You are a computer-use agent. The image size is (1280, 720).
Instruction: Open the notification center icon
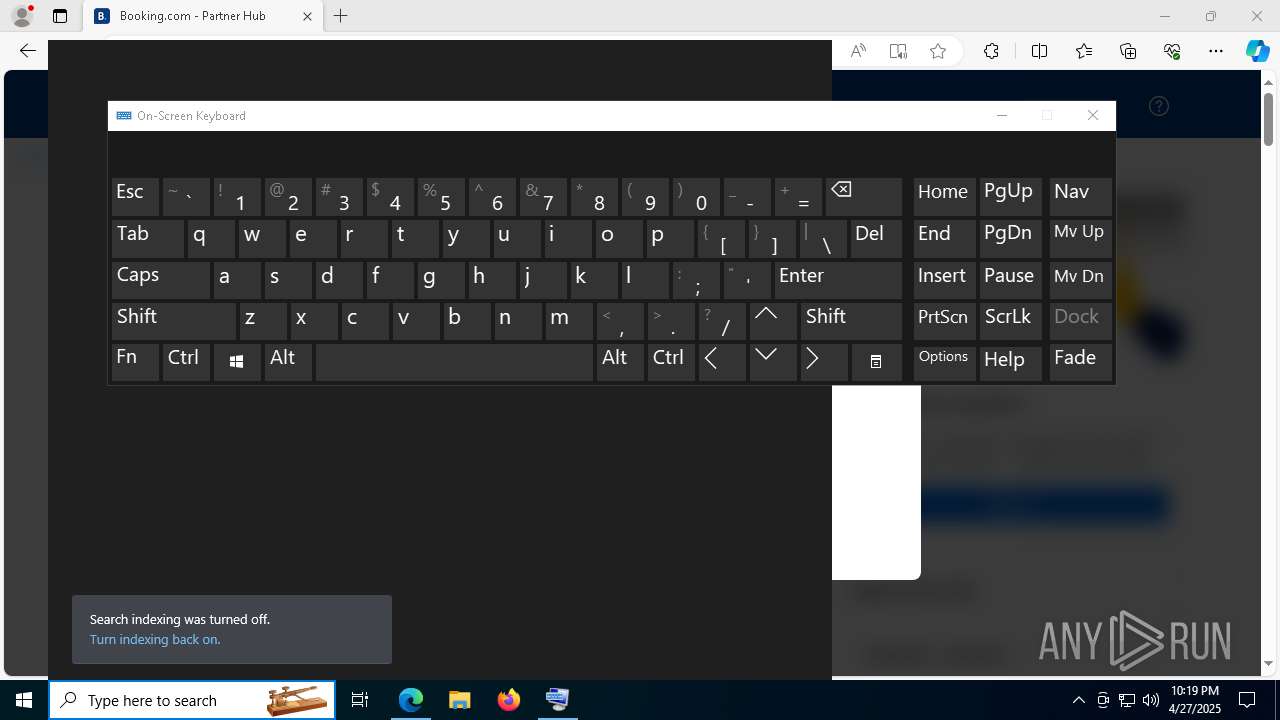(1247, 700)
